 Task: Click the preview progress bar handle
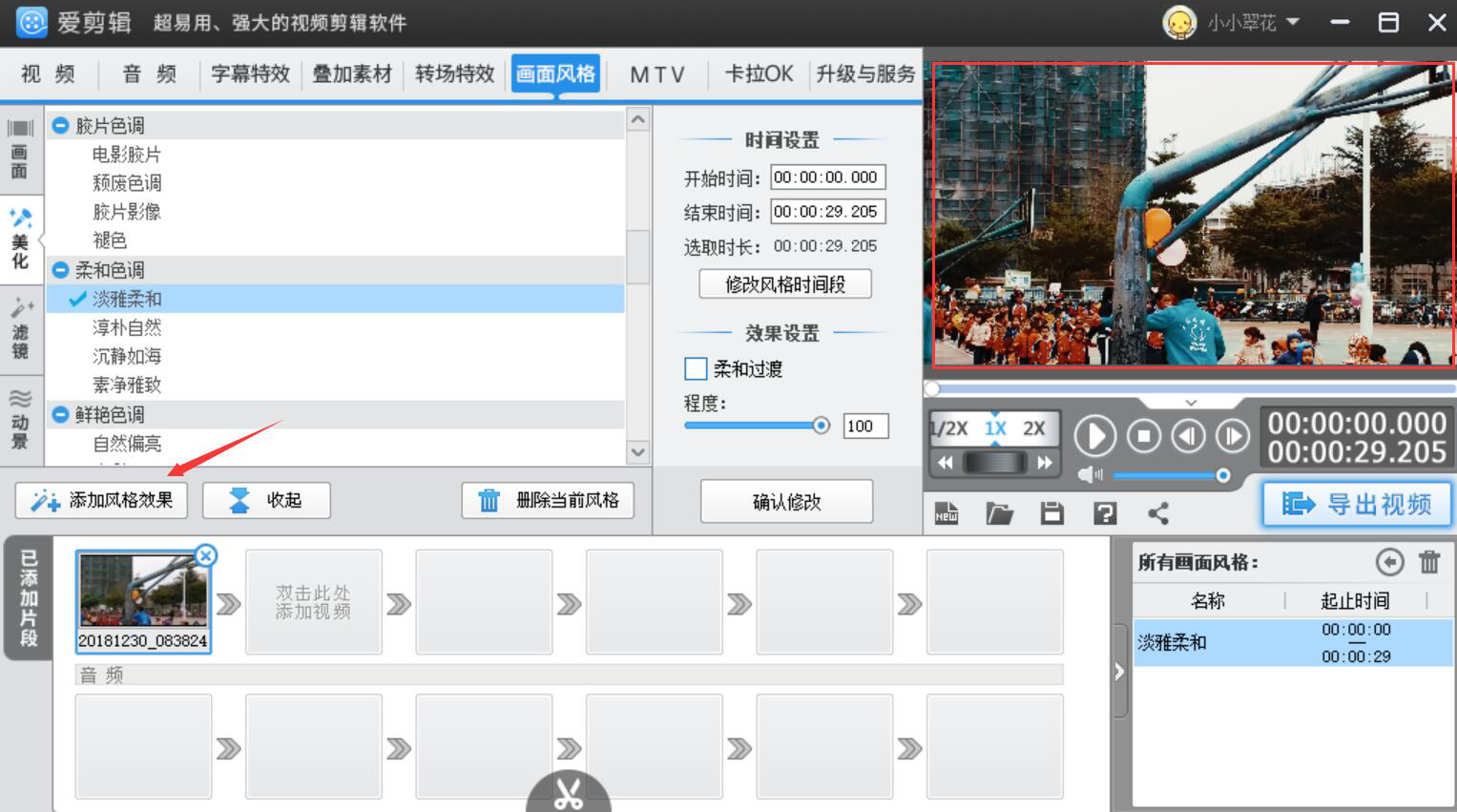(x=932, y=388)
